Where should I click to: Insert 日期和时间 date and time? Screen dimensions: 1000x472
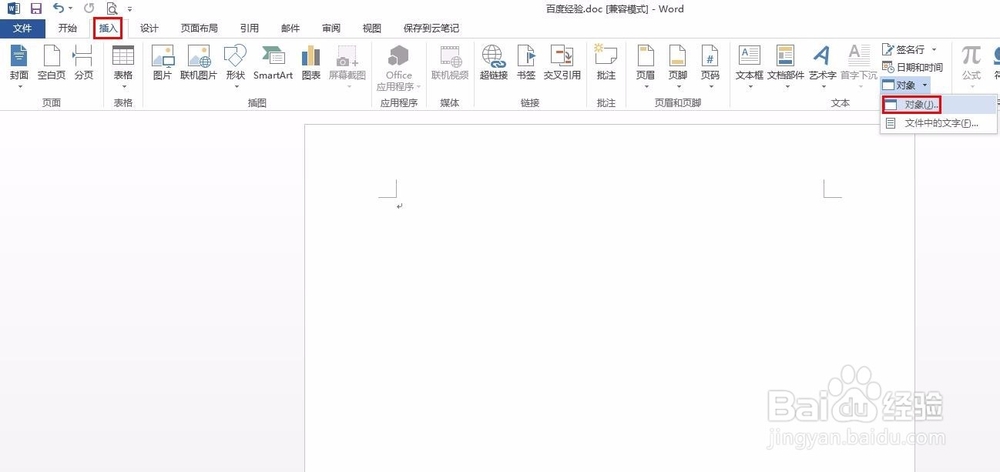[x=912, y=67]
